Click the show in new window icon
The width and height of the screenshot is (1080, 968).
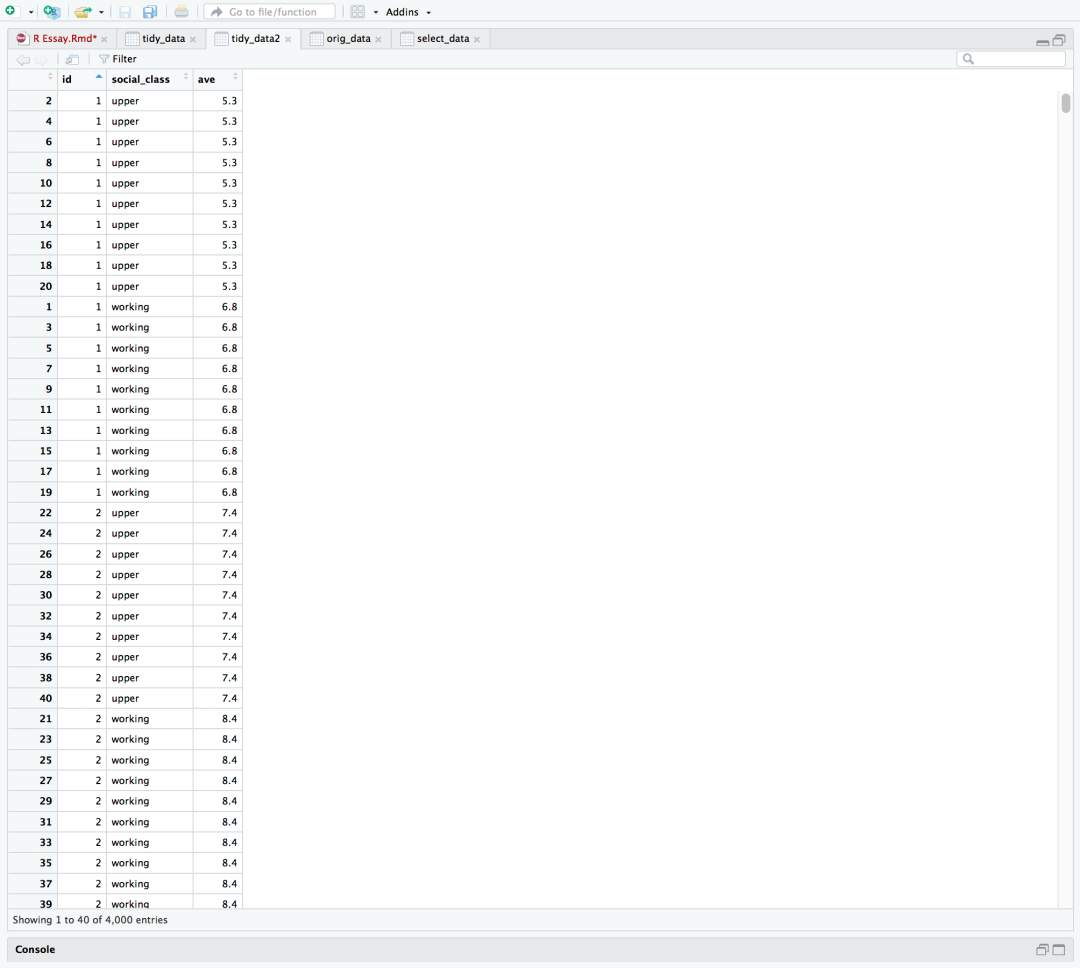pos(72,60)
